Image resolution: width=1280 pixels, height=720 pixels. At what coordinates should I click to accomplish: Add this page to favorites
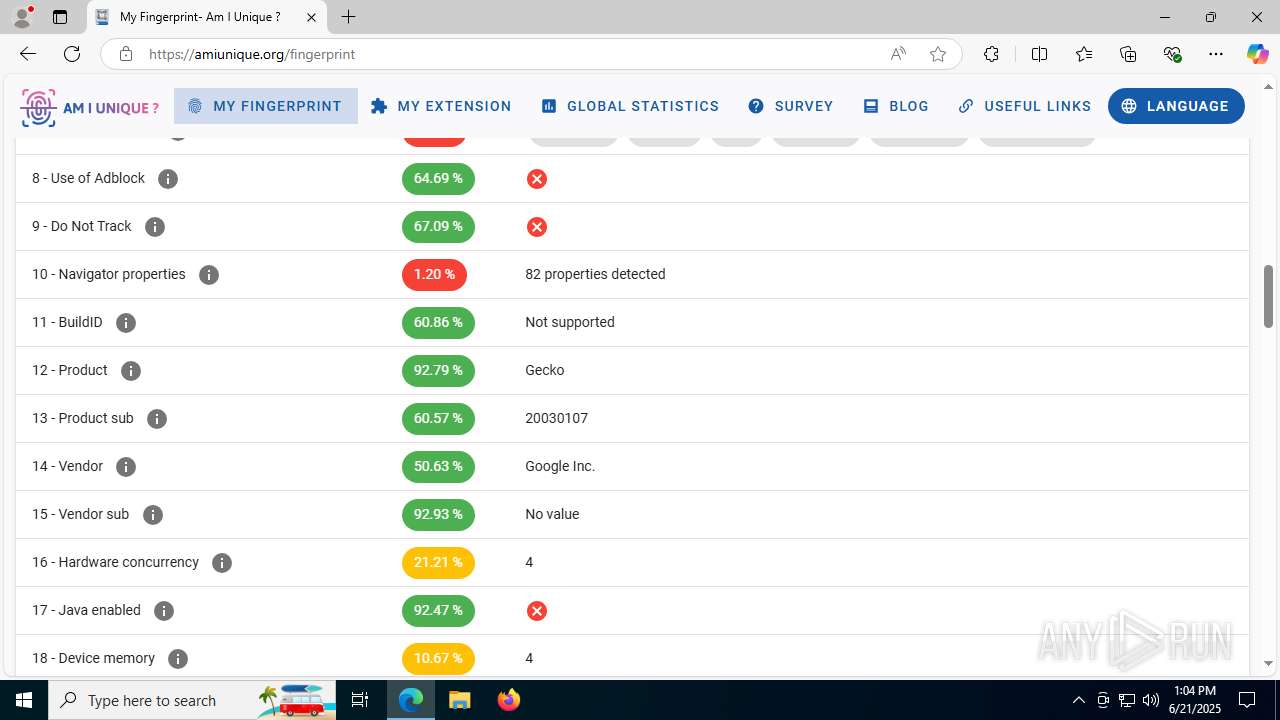[938, 54]
